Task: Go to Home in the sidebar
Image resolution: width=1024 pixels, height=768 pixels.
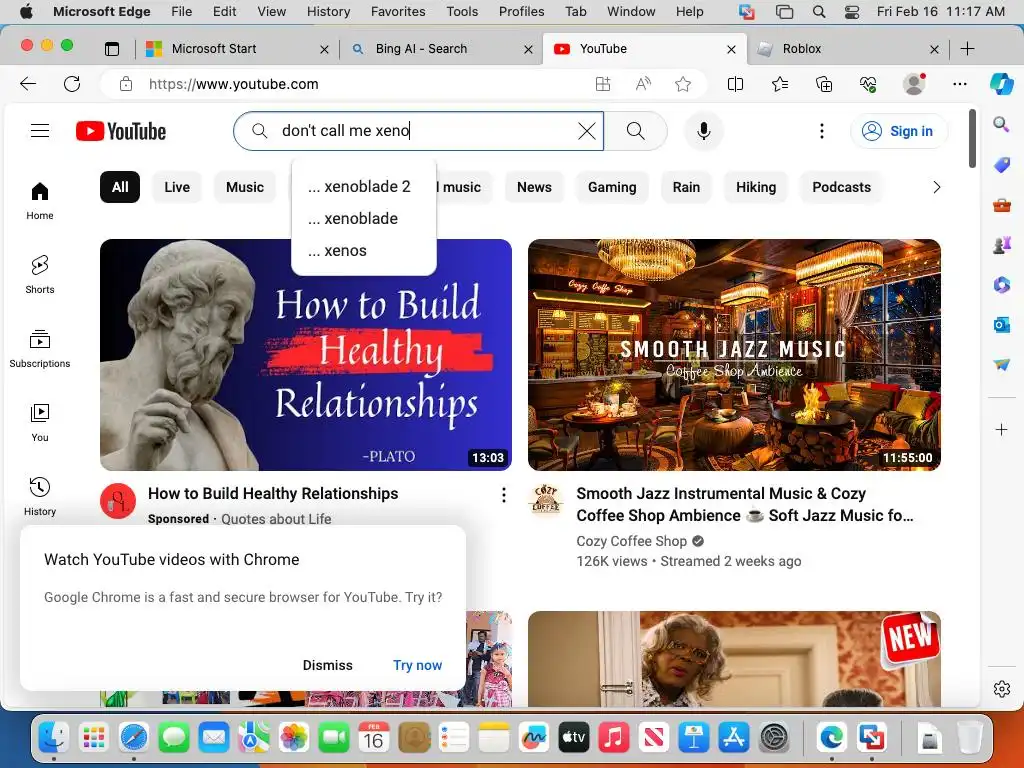Action: tap(40, 200)
